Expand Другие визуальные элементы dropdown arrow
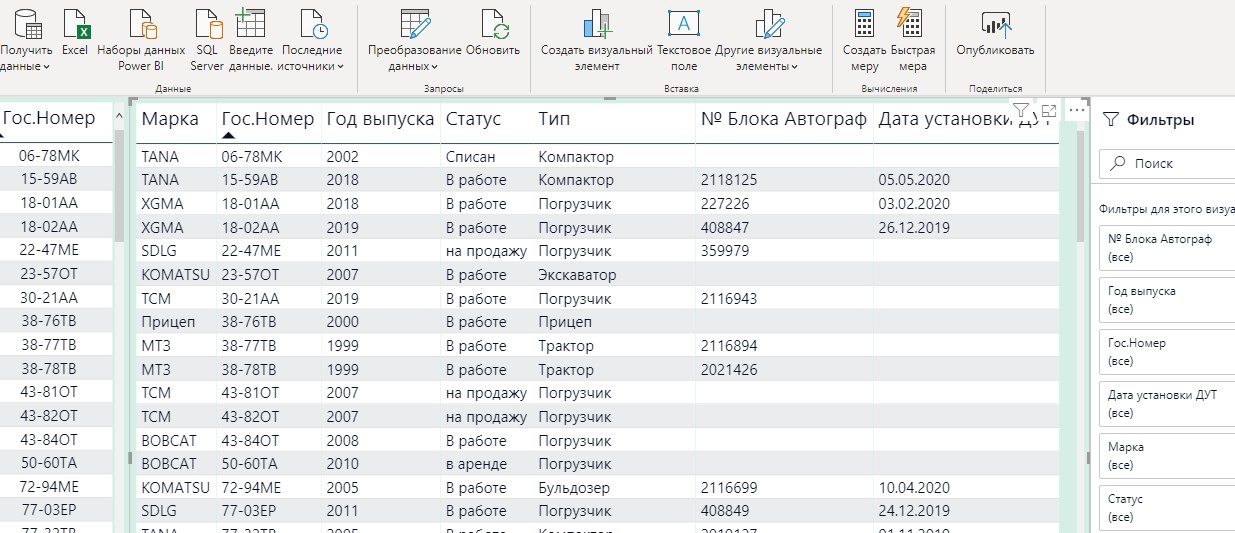Image resolution: width=1235 pixels, height=533 pixels. (795, 67)
